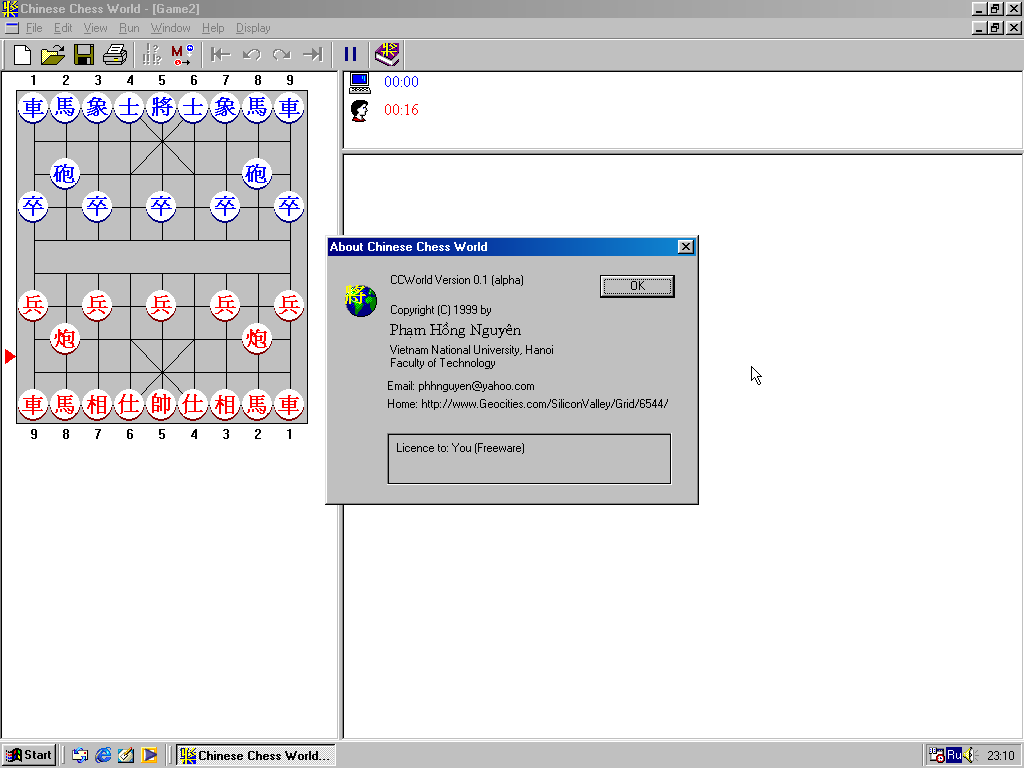Pause the game with pause button
The image size is (1024, 768).
(351, 54)
